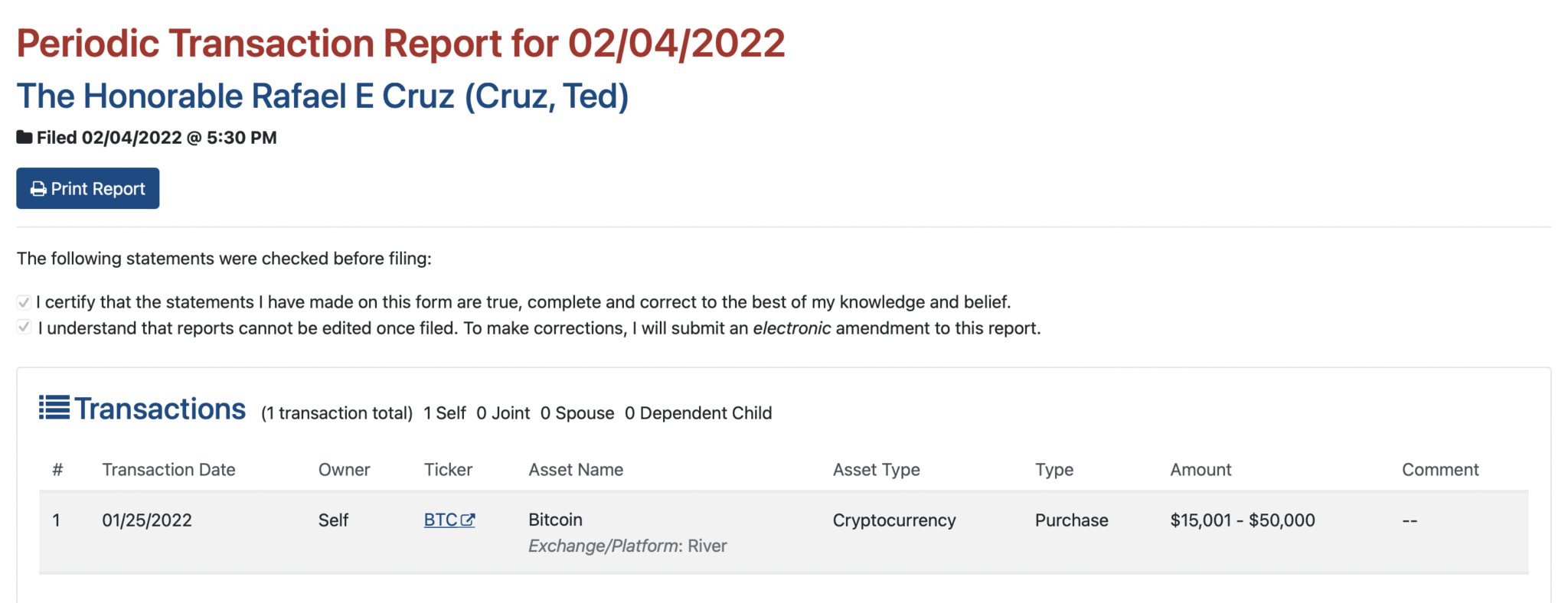Toggle the electronic amendment understanding checkbox
1568x603 pixels.
tap(24, 328)
